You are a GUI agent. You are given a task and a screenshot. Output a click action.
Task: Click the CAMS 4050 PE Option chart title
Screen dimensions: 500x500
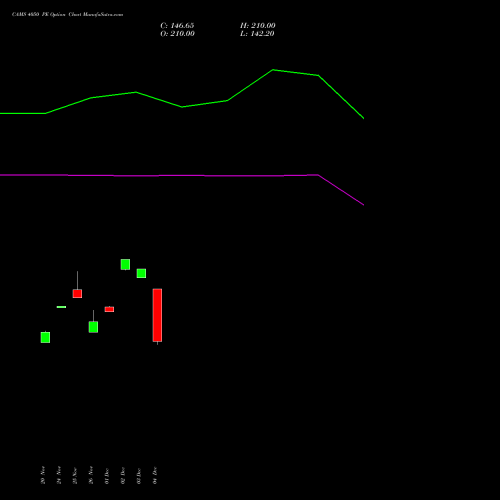tap(67, 15)
